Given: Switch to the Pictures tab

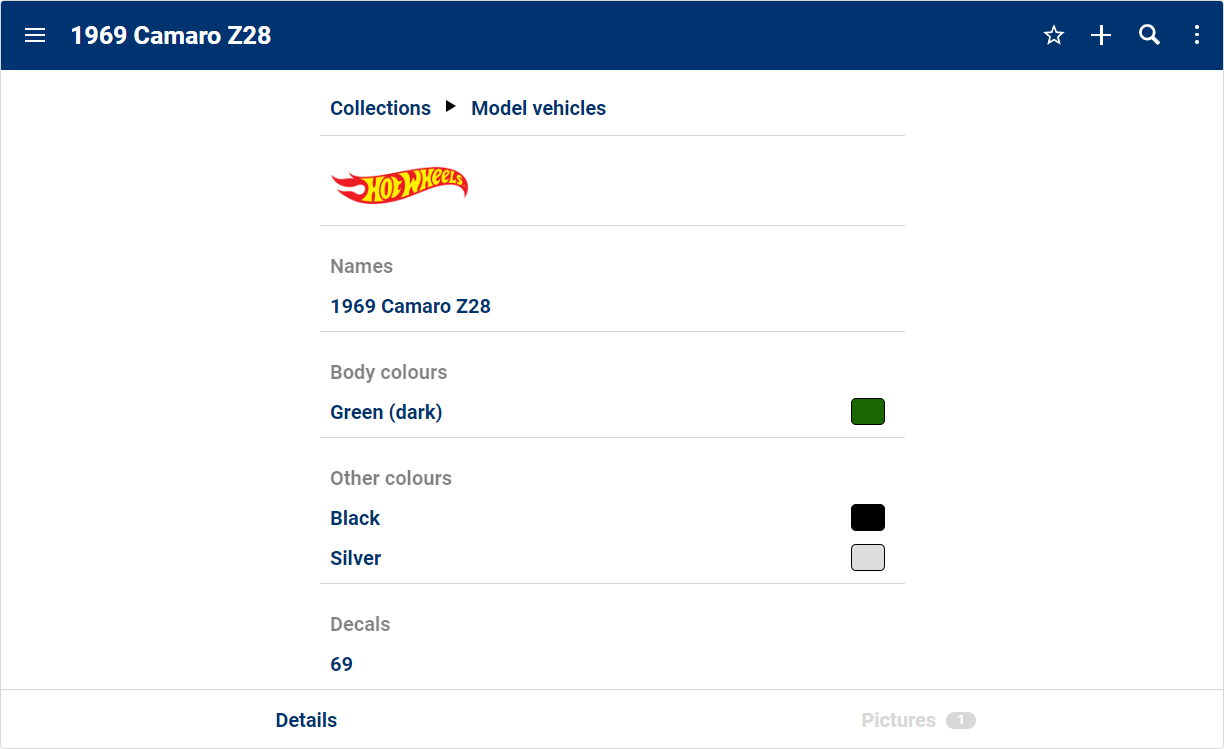Looking at the screenshot, I should click(898, 720).
